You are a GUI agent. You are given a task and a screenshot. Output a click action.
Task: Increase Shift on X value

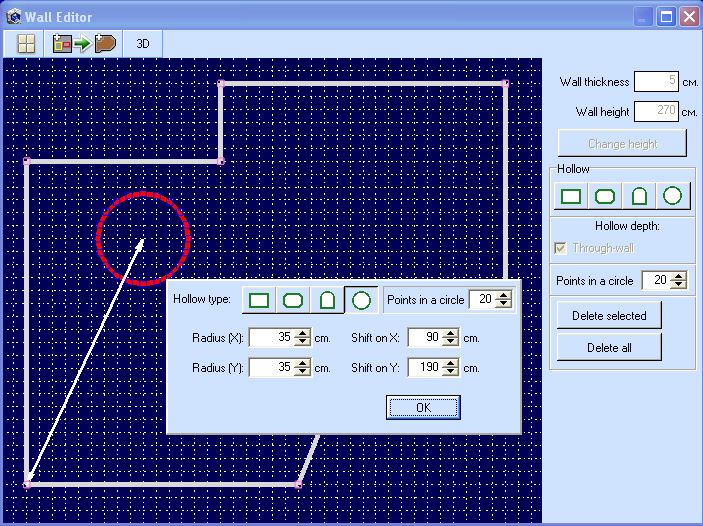coord(450,333)
